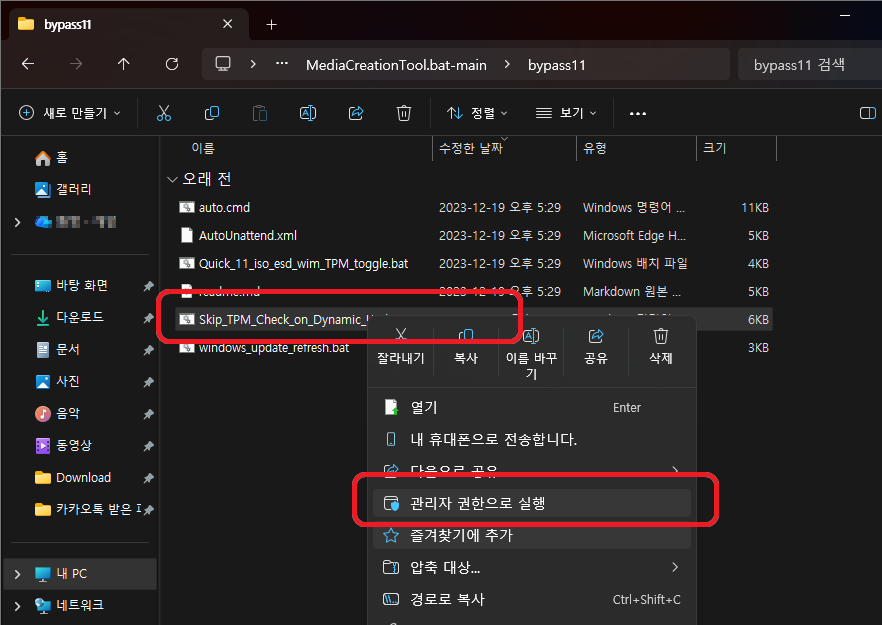Go up one folder level
The width and height of the screenshot is (882, 625).
[124, 64]
